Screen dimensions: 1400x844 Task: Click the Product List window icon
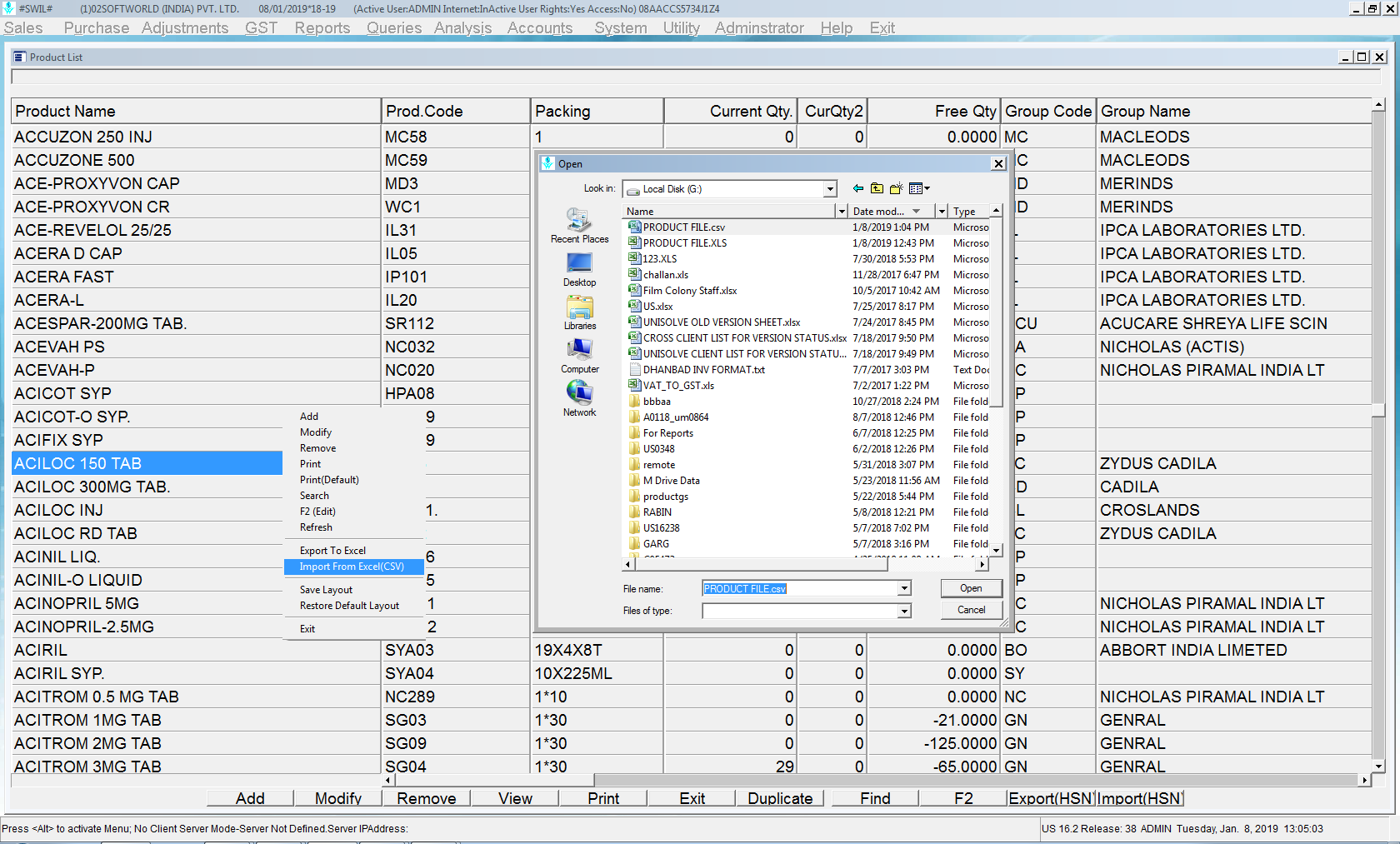pyautogui.click(x=20, y=57)
